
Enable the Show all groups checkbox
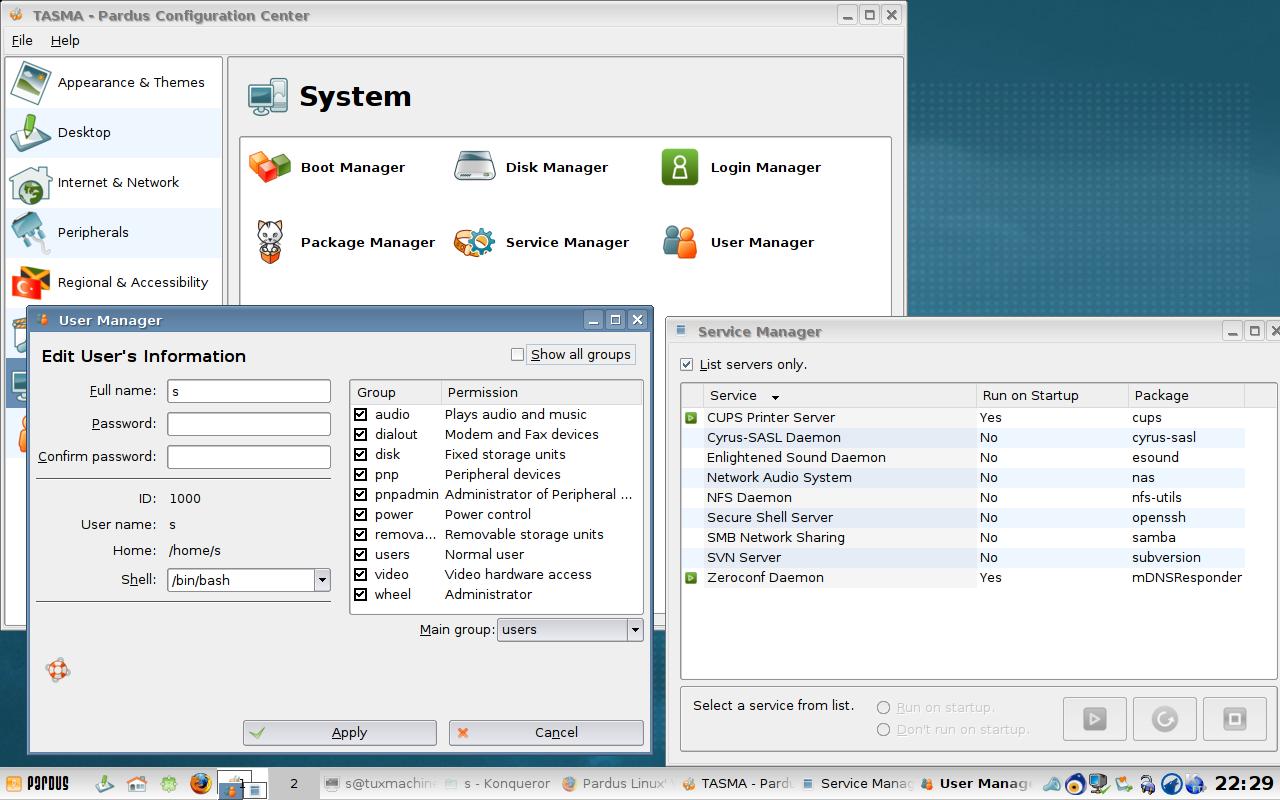pos(517,354)
